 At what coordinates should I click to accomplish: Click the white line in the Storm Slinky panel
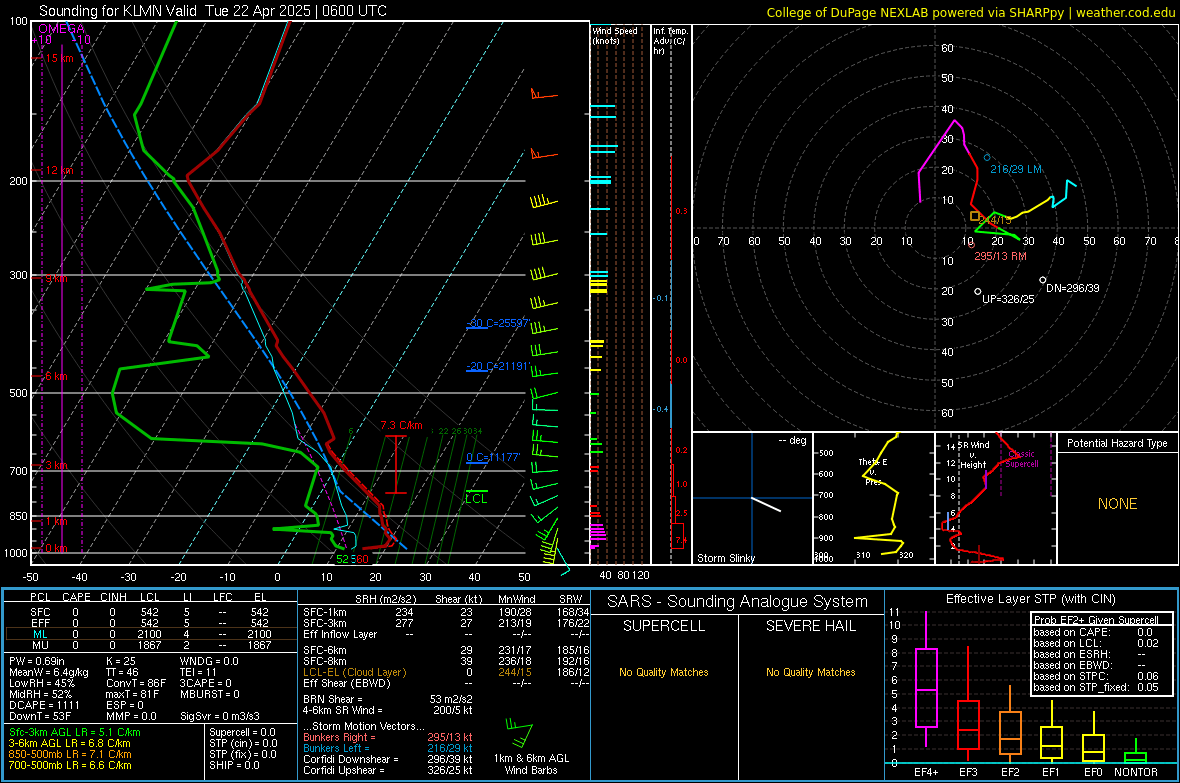tap(766, 504)
